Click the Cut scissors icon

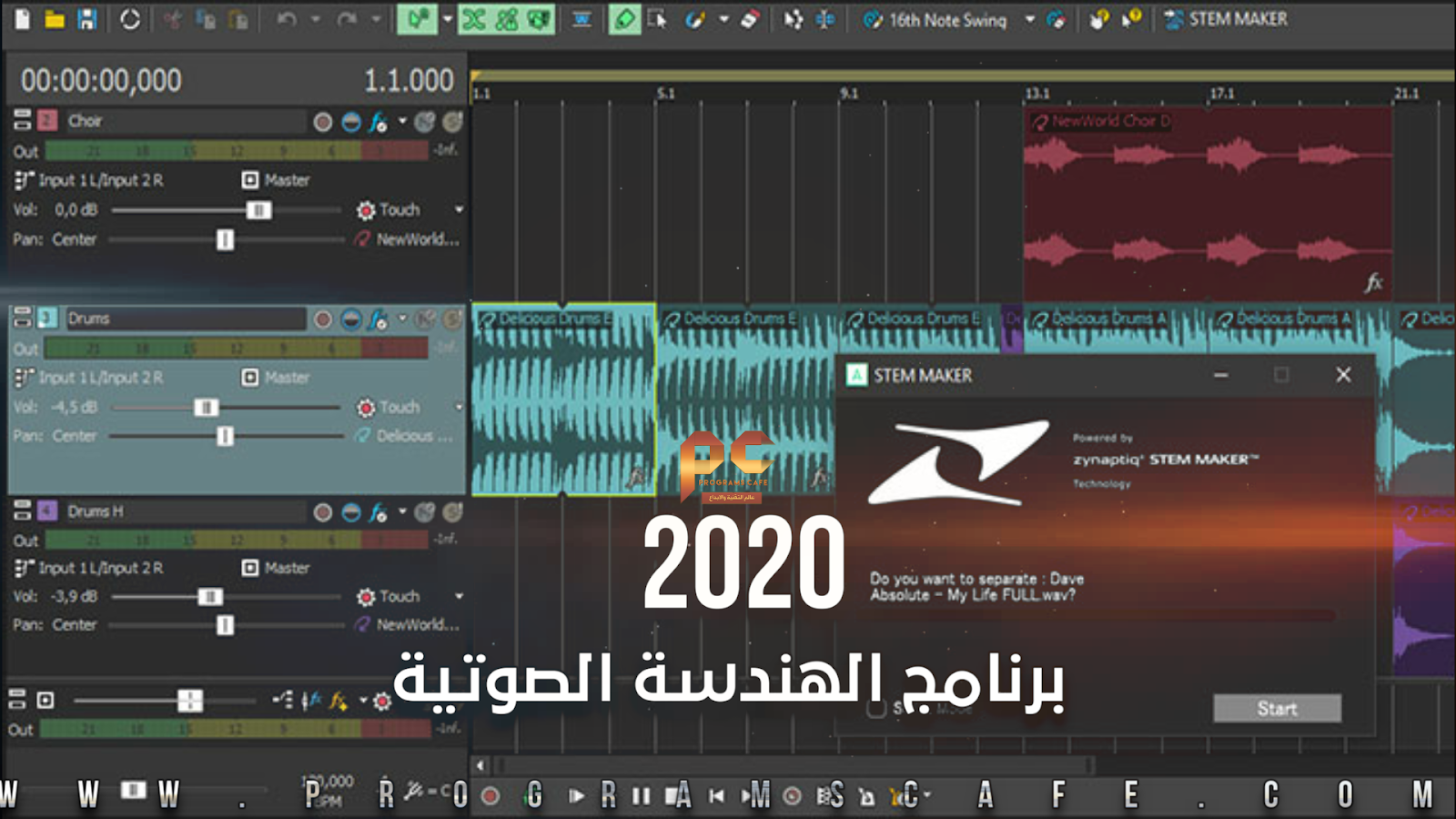pyautogui.click(x=172, y=19)
